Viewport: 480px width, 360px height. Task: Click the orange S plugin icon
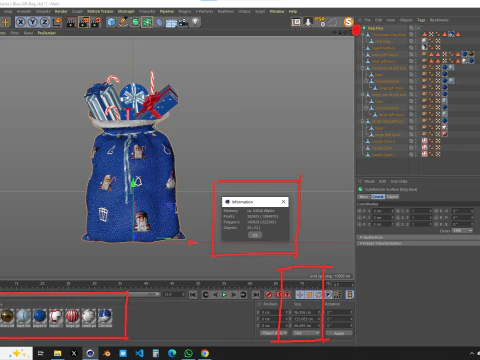(x=348, y=22)
